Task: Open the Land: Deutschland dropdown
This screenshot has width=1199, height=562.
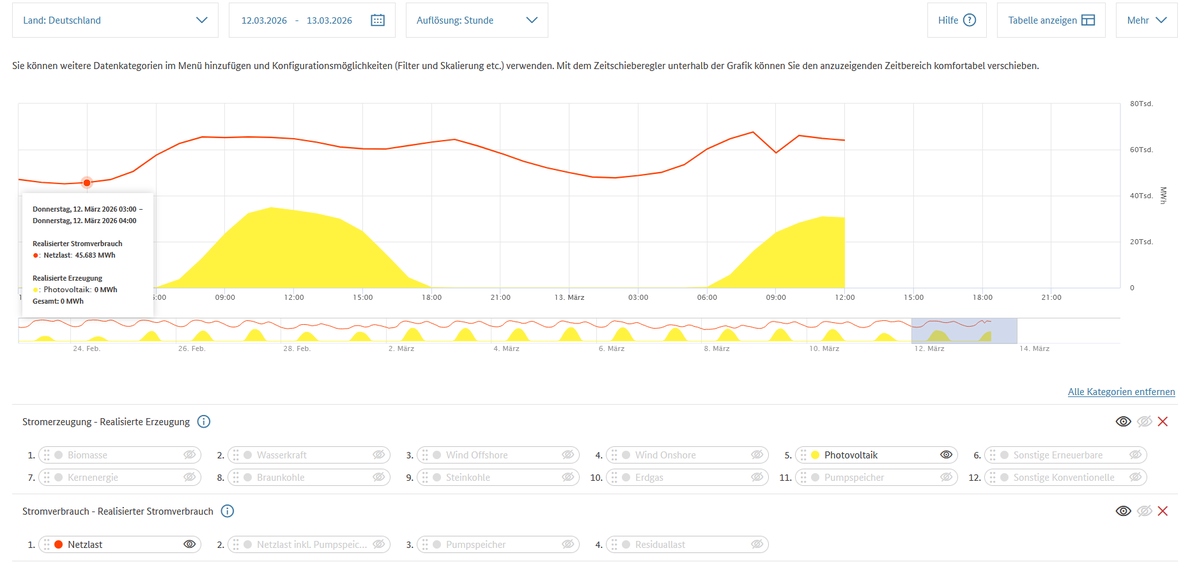Action: pyautogui.click(x=115, y=21)
